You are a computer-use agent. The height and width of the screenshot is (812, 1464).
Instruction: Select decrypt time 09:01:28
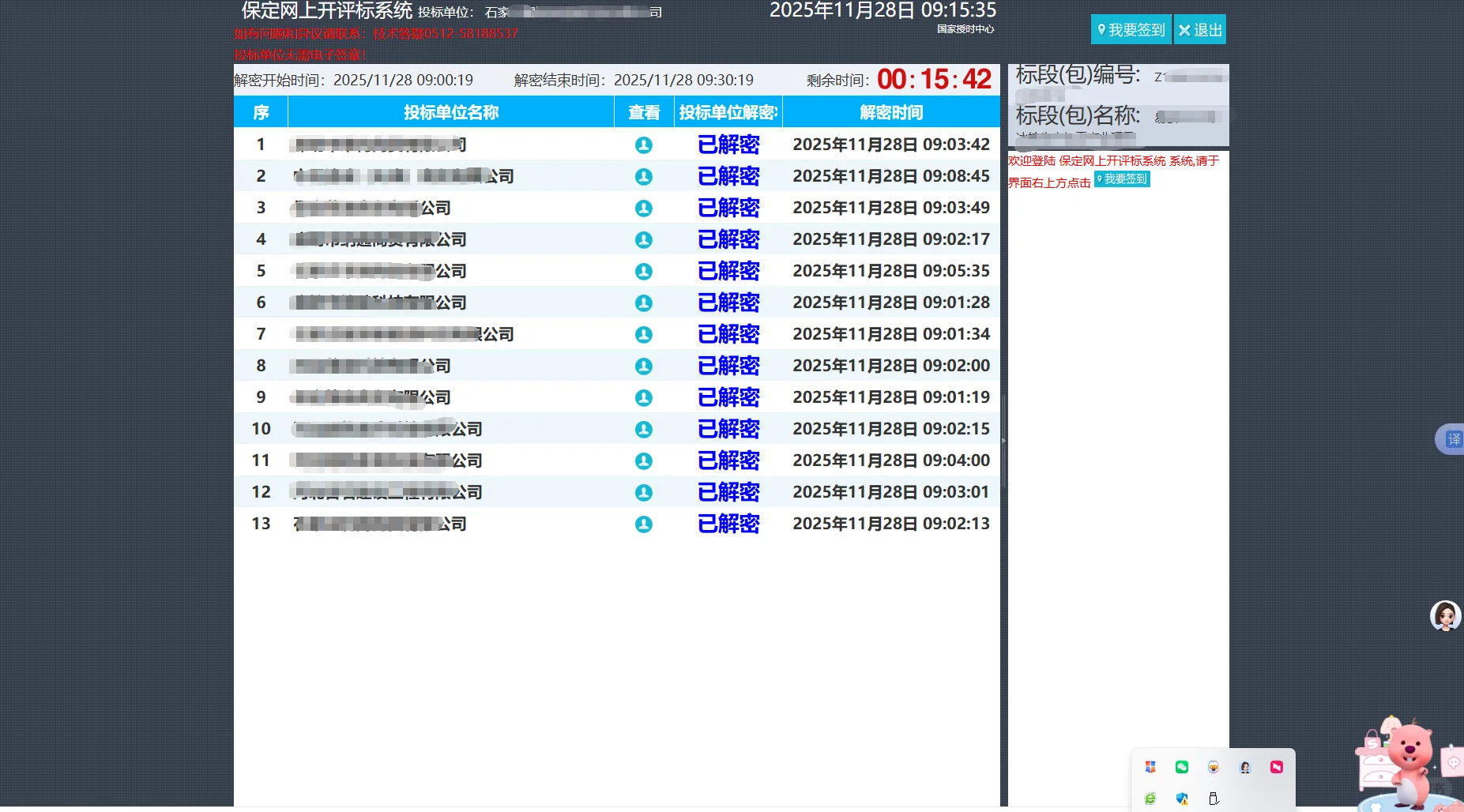pyautogui.click(x=891, y=303)
